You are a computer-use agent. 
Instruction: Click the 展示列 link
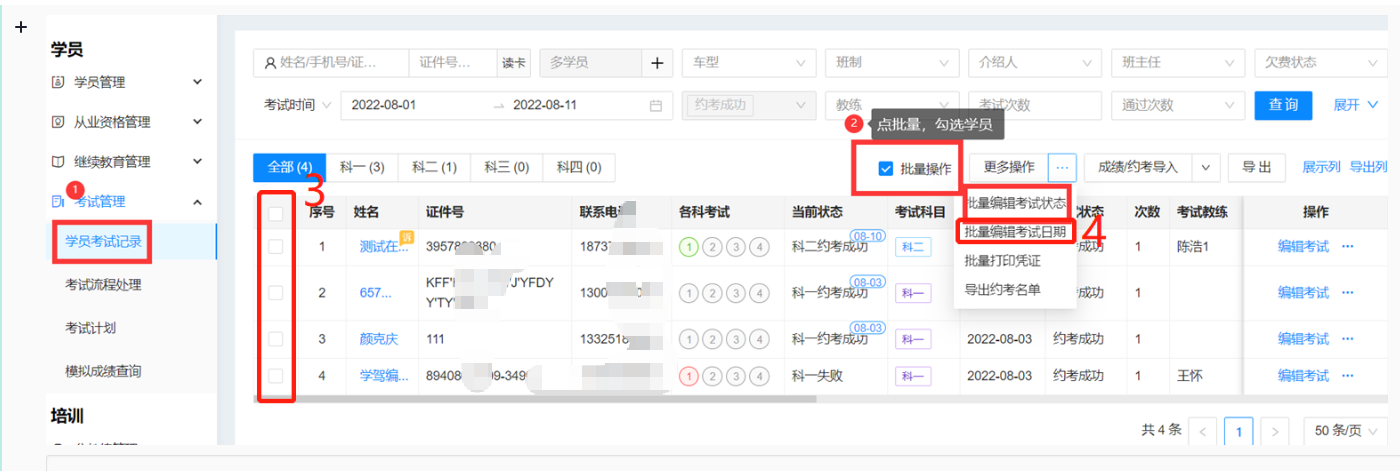[x=1321, y=168]
